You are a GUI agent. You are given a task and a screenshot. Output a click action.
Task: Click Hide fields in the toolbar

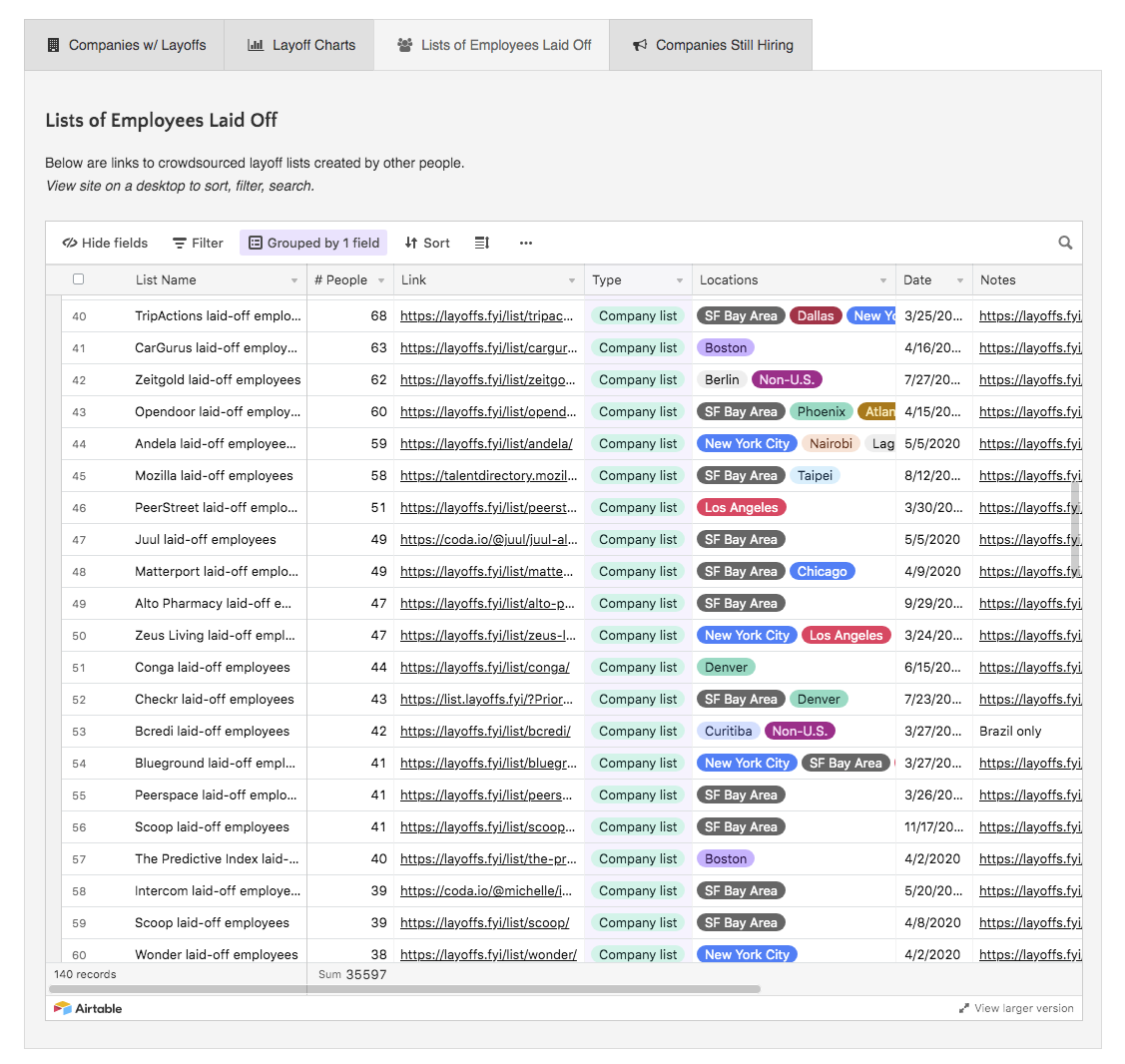(105, 243)
